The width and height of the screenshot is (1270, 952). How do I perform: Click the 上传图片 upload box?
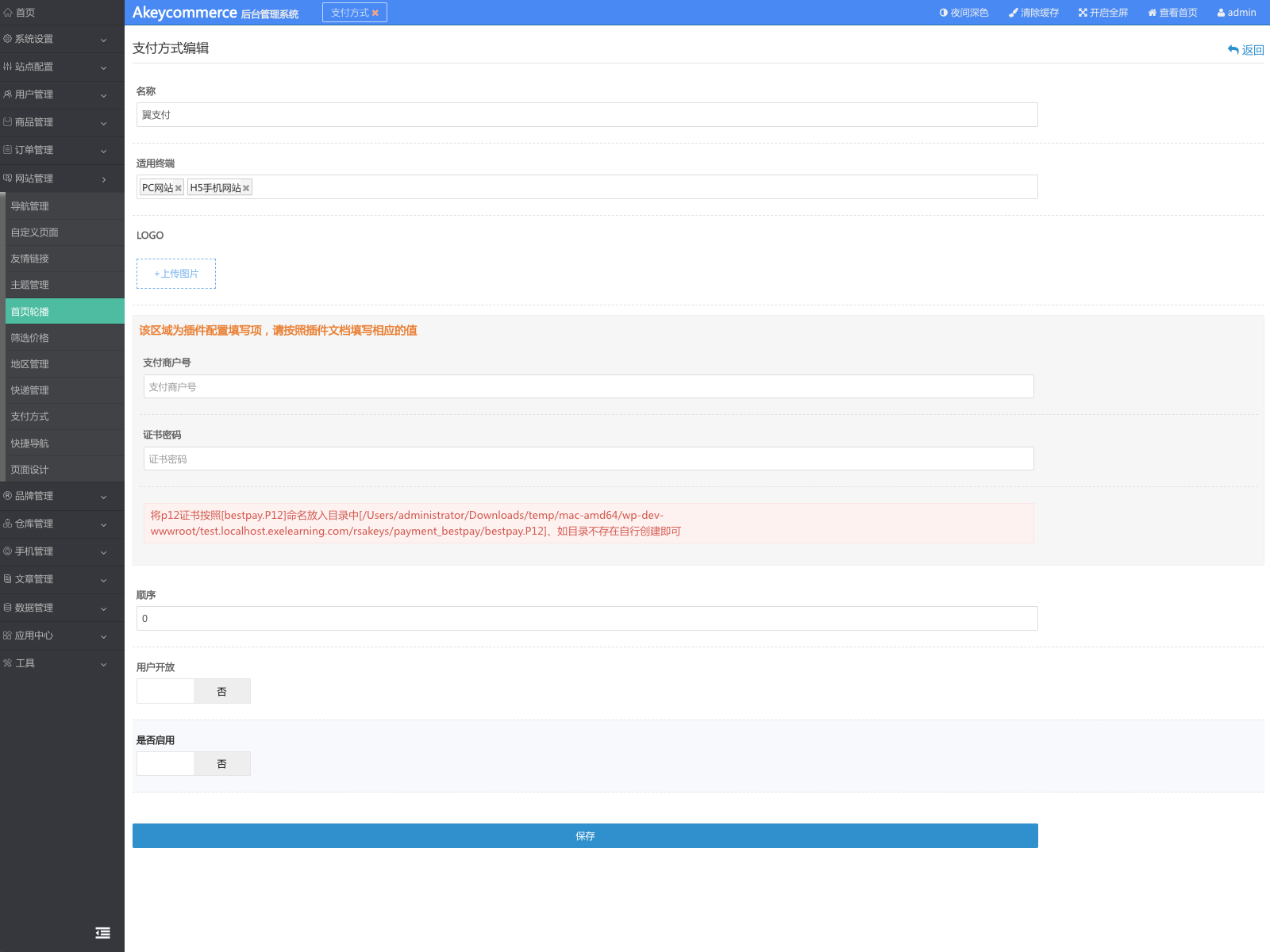176,274
